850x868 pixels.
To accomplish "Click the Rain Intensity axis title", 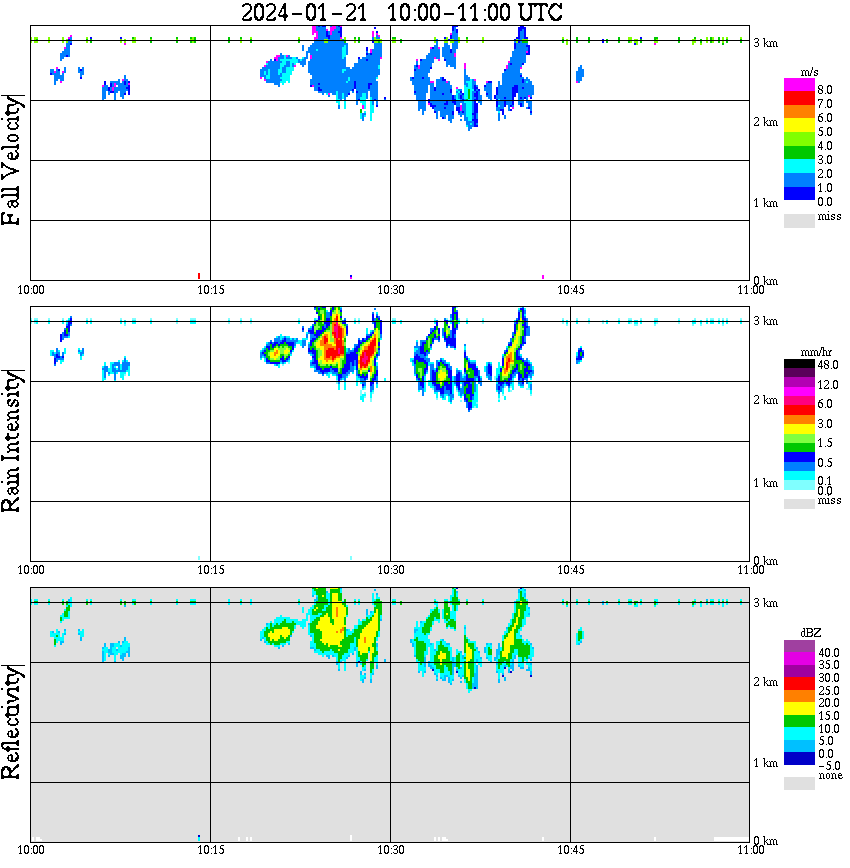I will 12,441.
